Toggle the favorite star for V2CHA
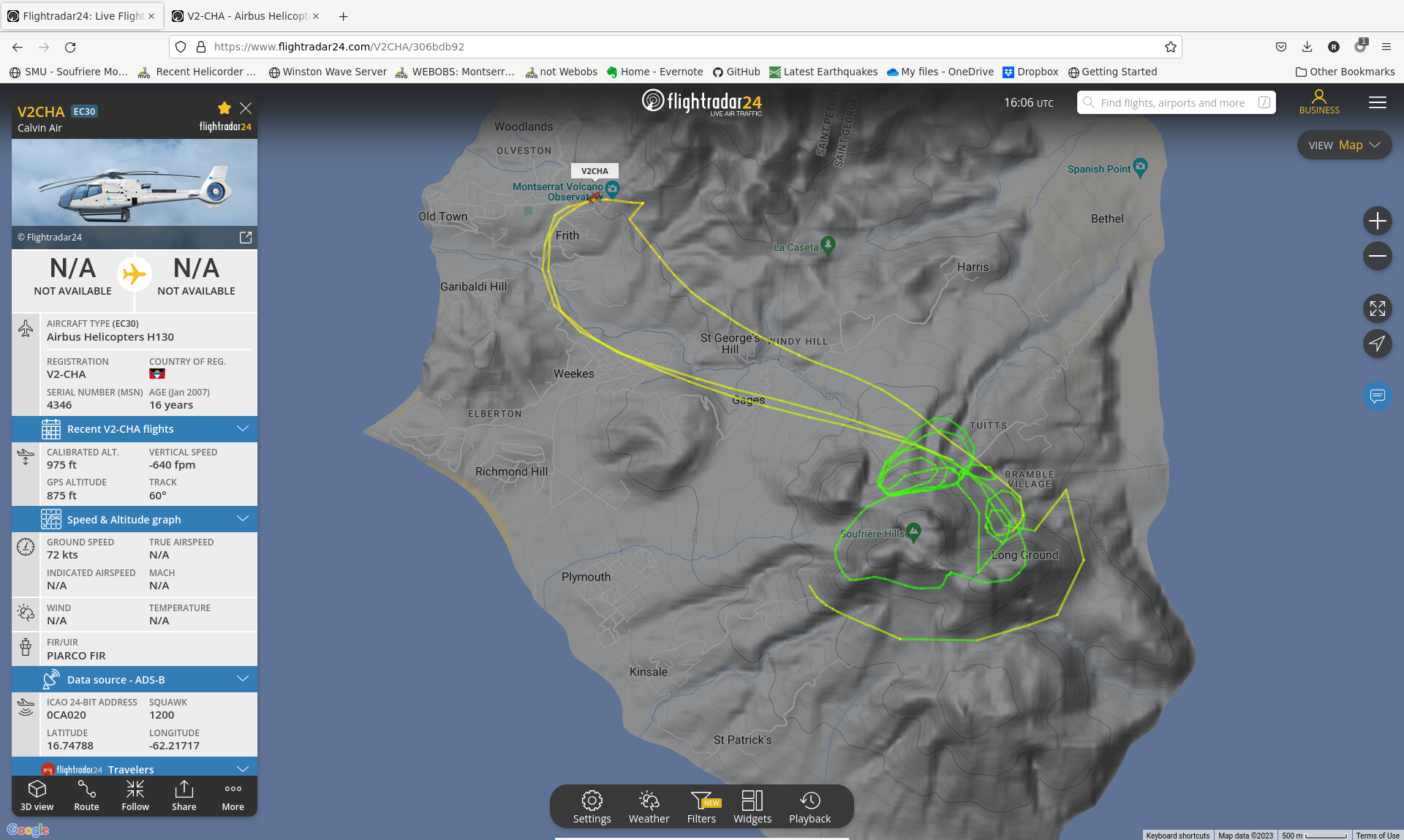Image resolution: width=1404 pixels, height=840 pixels. tap(224, 108)
